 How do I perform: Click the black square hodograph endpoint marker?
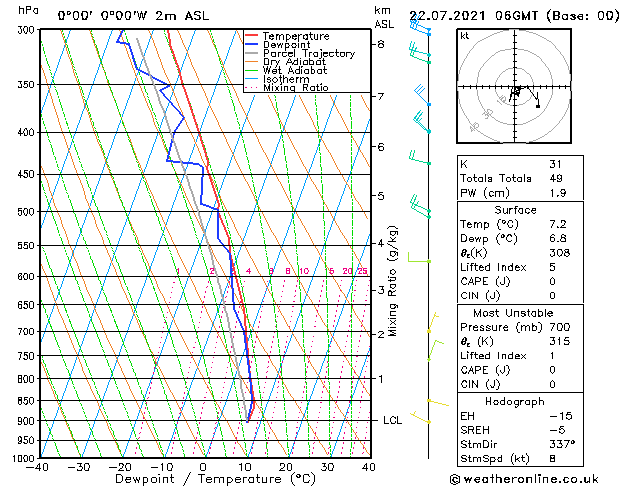[x=538, y=106]
